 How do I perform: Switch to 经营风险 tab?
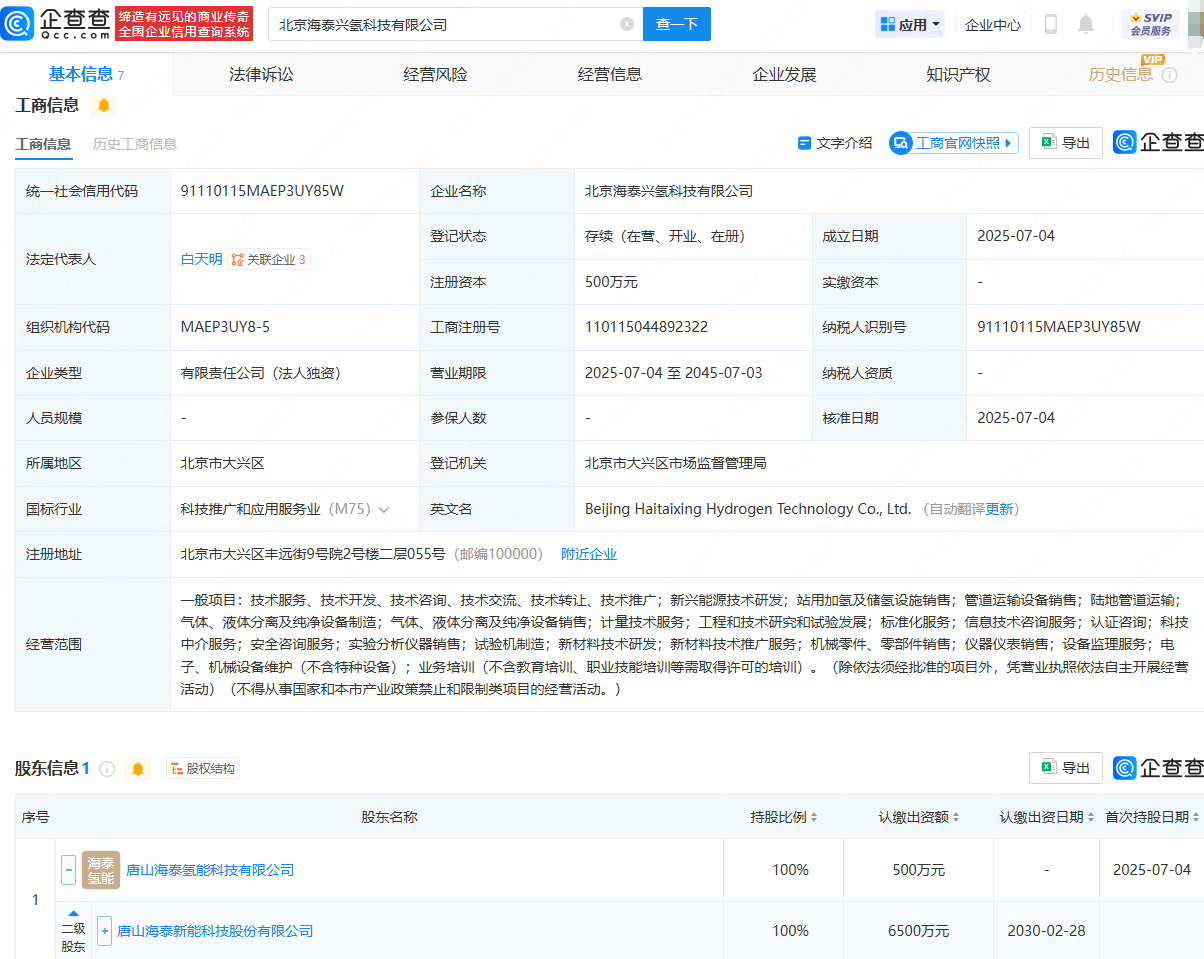click(x=435, y=75)
